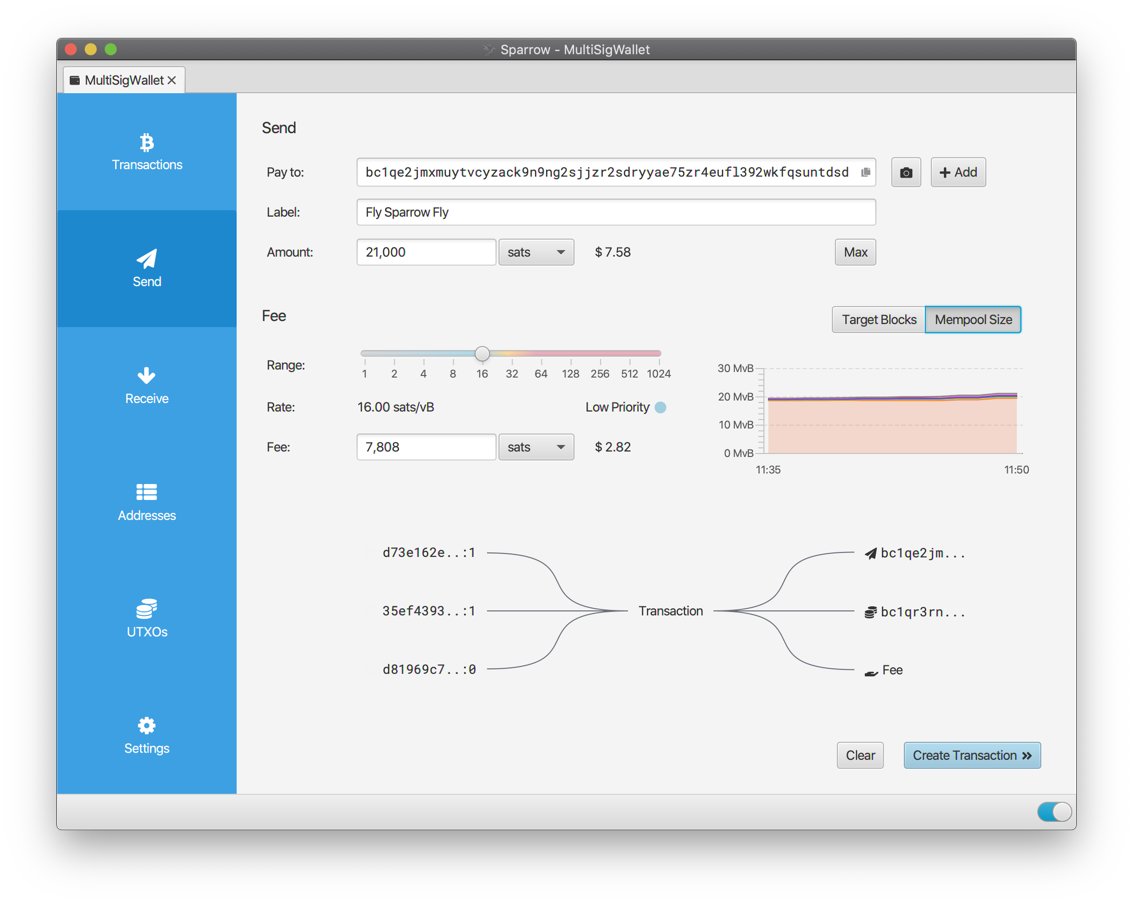Select the Send paper-plane sidebar item
Screen dimensions: 1132x904
click(147, 269)
